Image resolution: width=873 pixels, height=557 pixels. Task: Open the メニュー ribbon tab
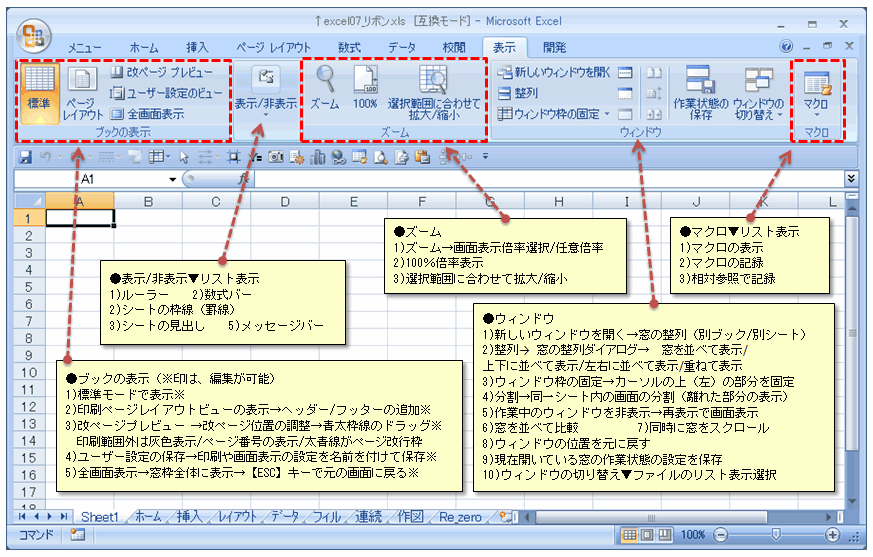(x=85, y=48)
